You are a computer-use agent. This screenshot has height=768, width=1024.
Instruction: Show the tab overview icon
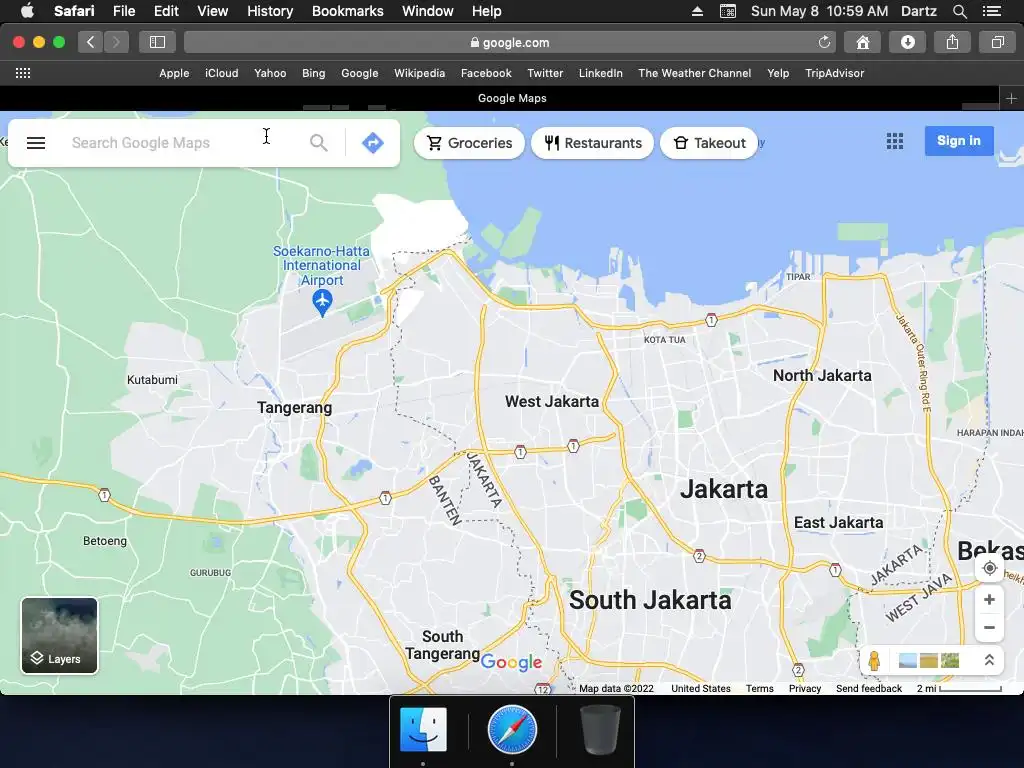[998, 42]
